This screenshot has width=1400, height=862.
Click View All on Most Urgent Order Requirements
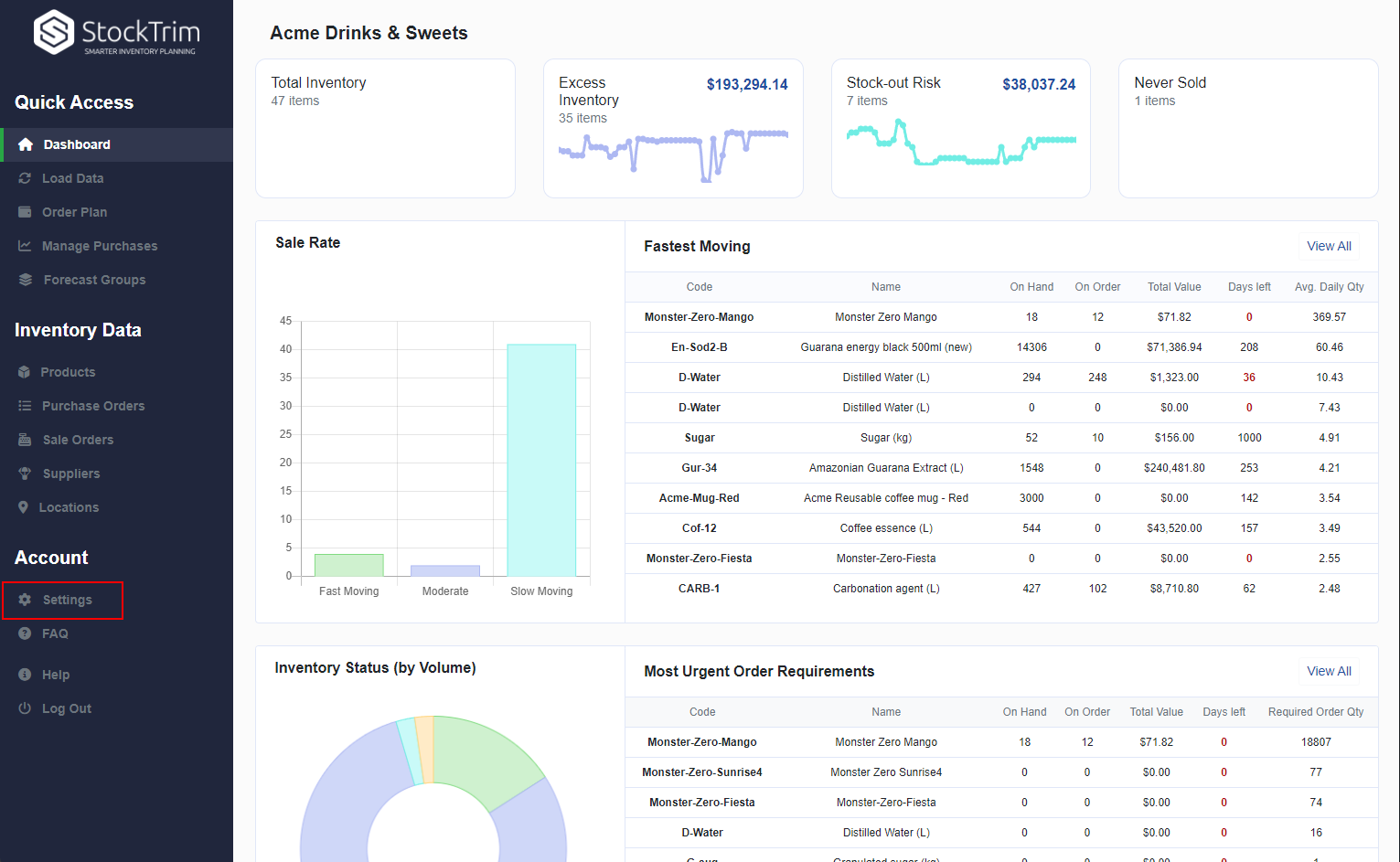(1329, 671)
